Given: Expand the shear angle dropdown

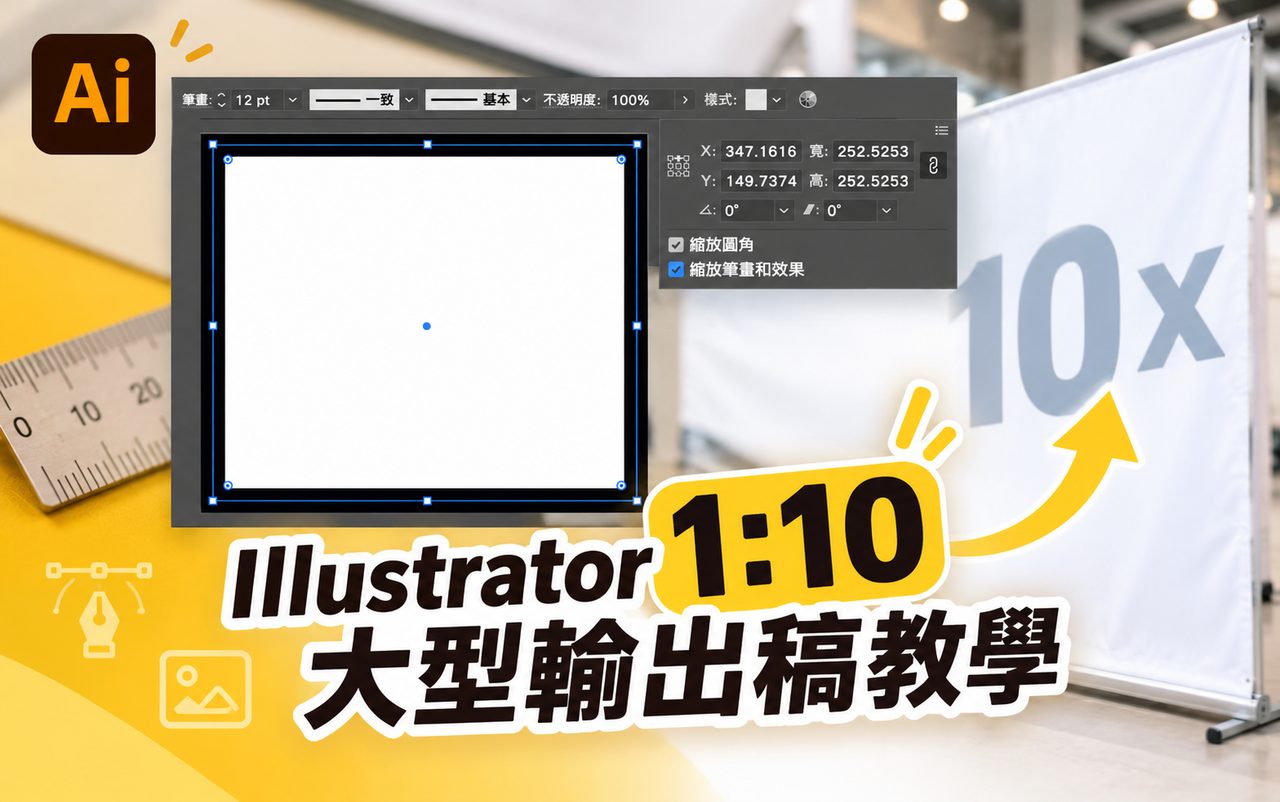Looking at the screenshot, I should tap(887, 211).
